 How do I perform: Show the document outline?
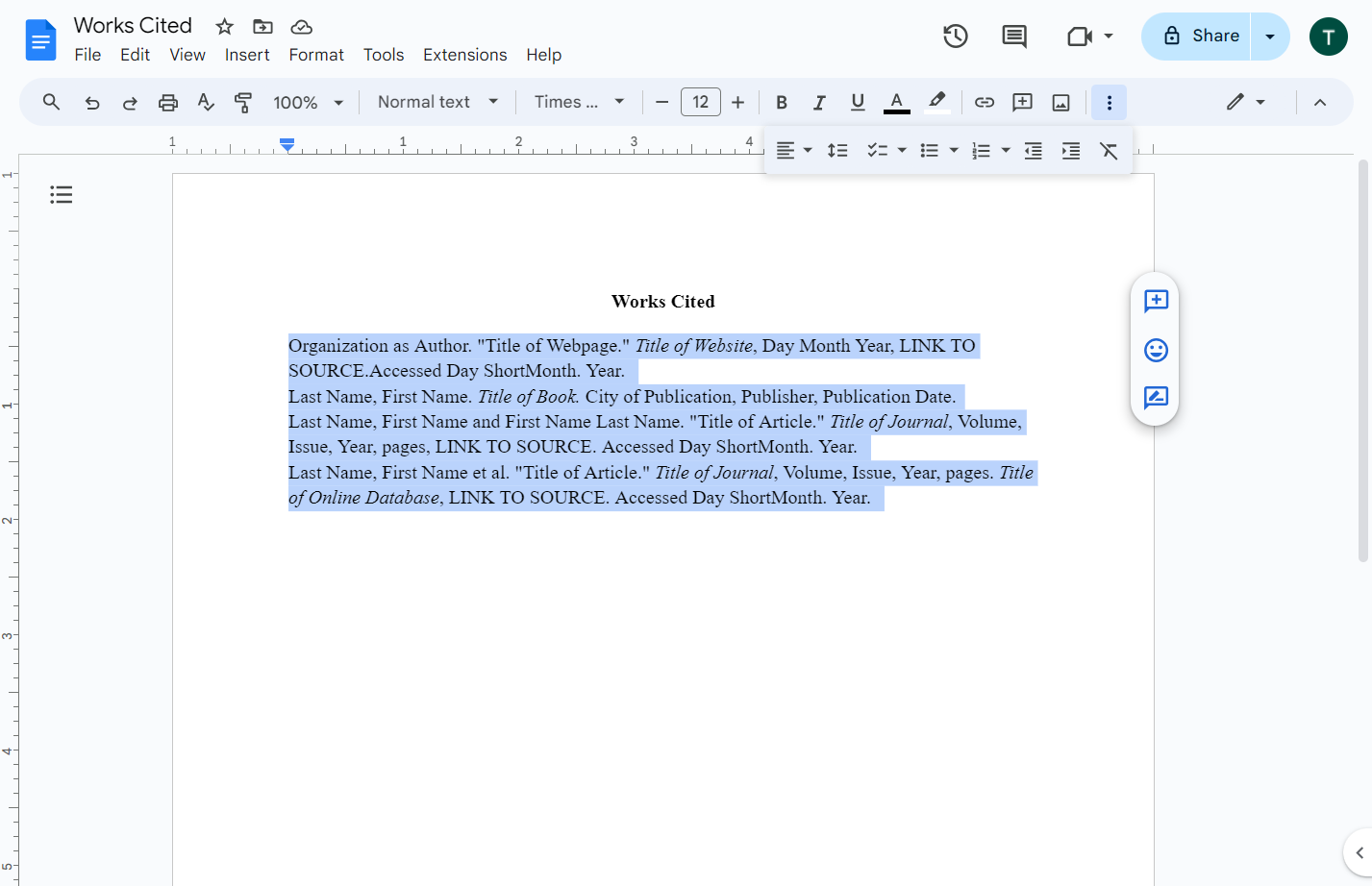click(x=62, y=195)
